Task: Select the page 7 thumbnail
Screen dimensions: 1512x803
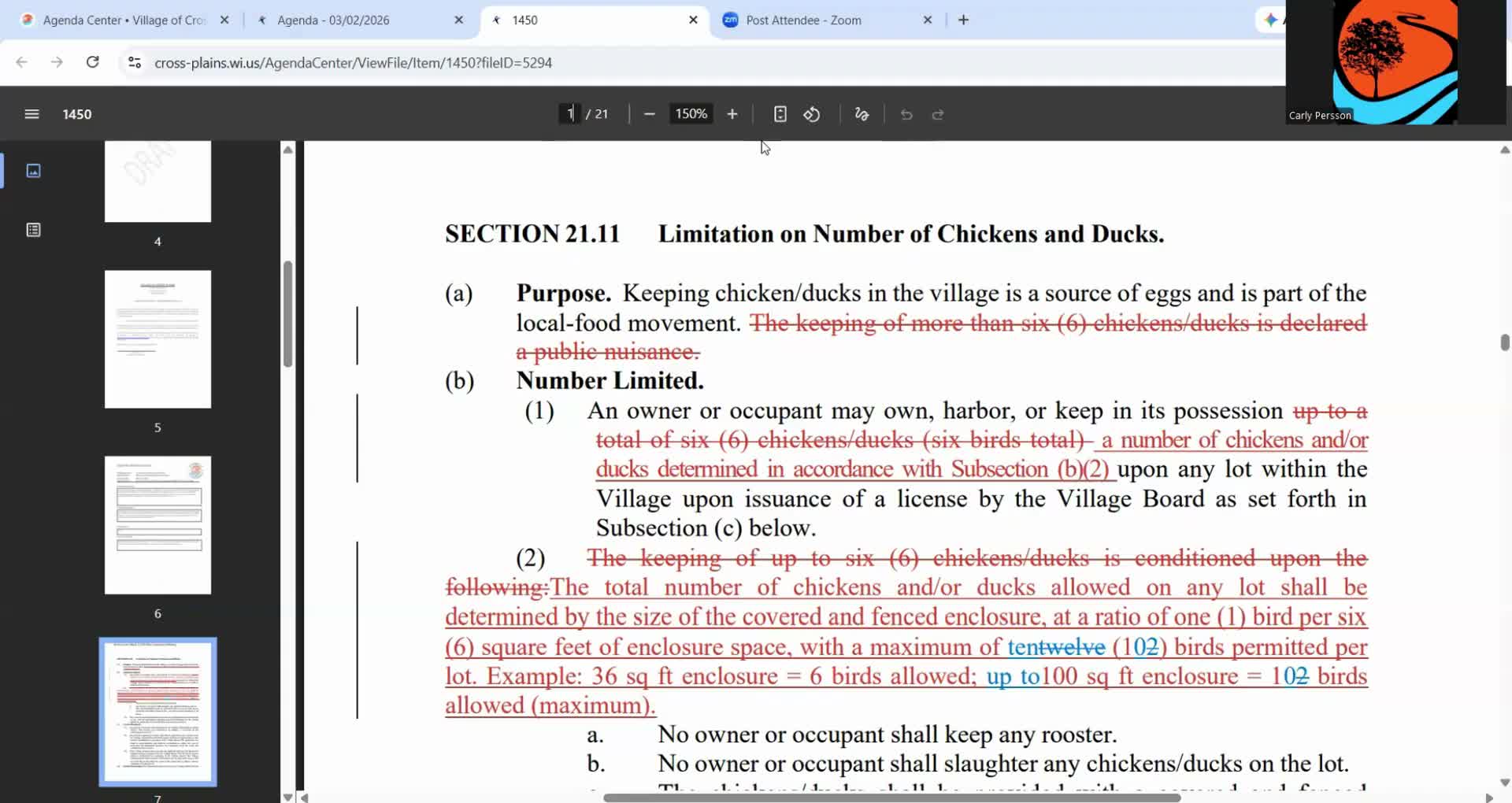Action: (157, 711)
